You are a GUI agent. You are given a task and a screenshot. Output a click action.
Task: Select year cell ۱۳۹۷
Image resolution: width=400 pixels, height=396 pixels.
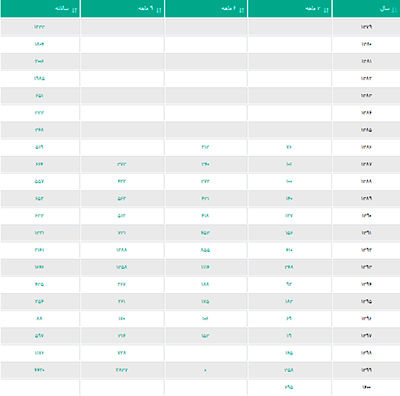pos(366,336)
